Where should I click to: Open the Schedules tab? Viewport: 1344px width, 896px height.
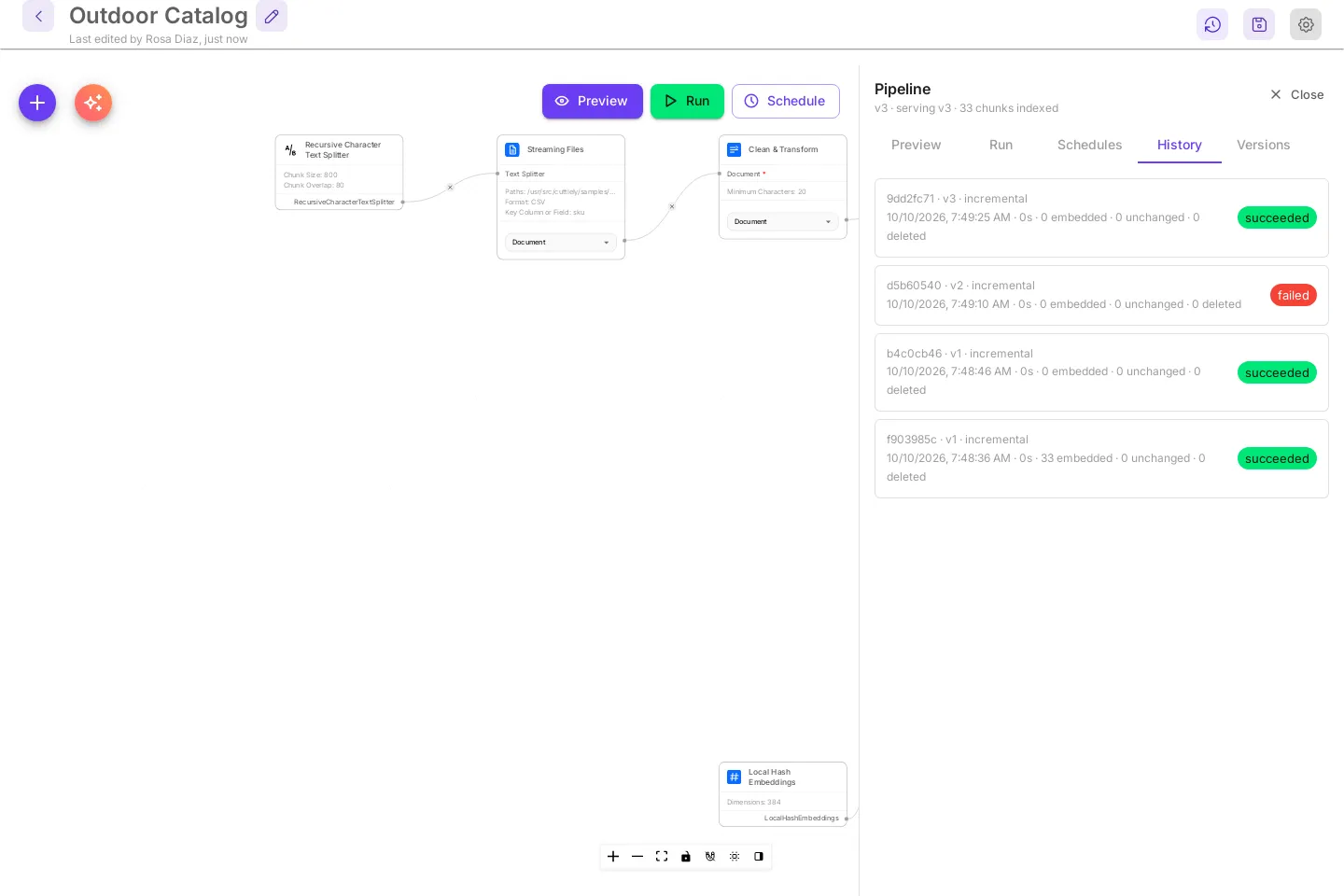1089,145
